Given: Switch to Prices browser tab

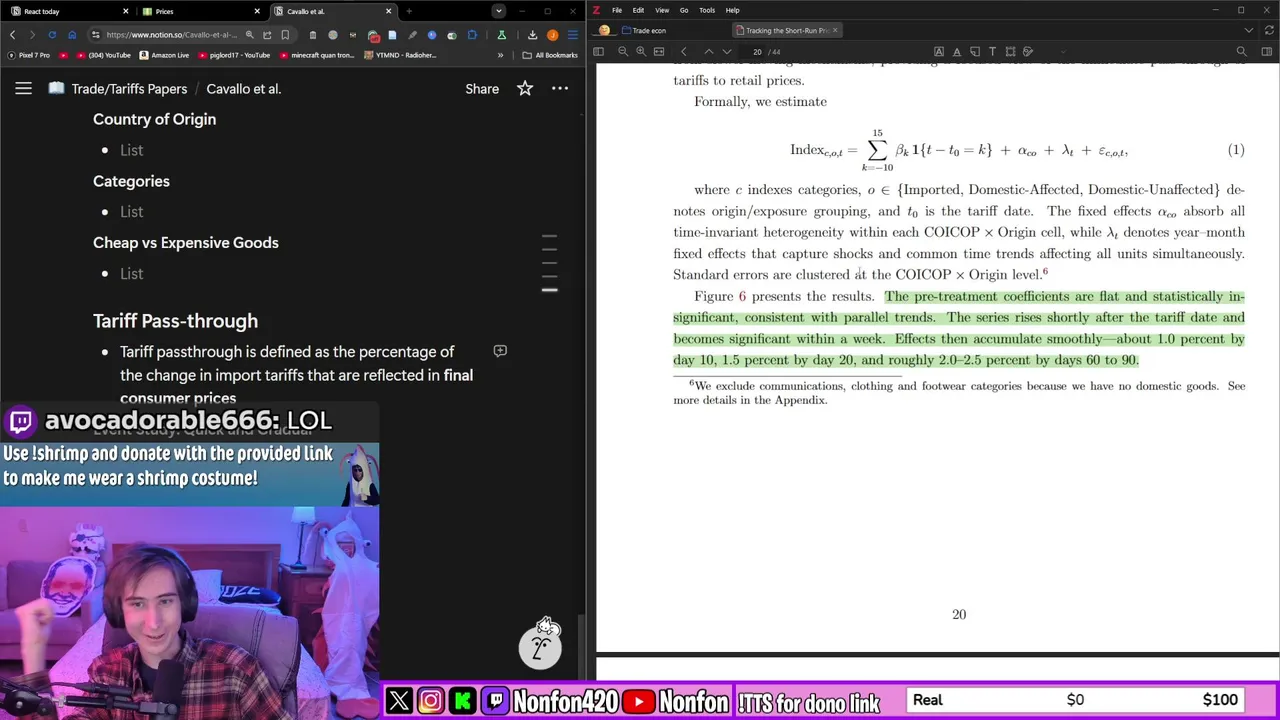Looking at the screenshot, I should tap(200, 11).
